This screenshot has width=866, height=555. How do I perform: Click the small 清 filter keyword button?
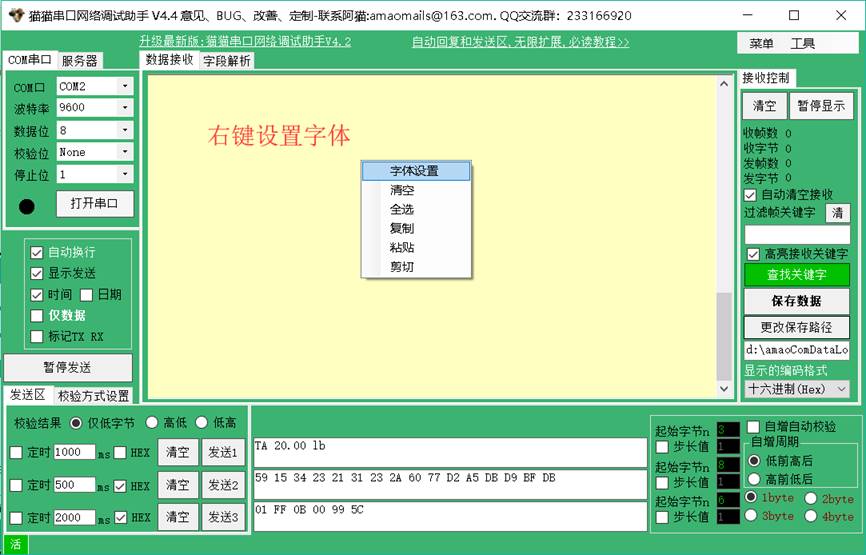tap(837, 213)
